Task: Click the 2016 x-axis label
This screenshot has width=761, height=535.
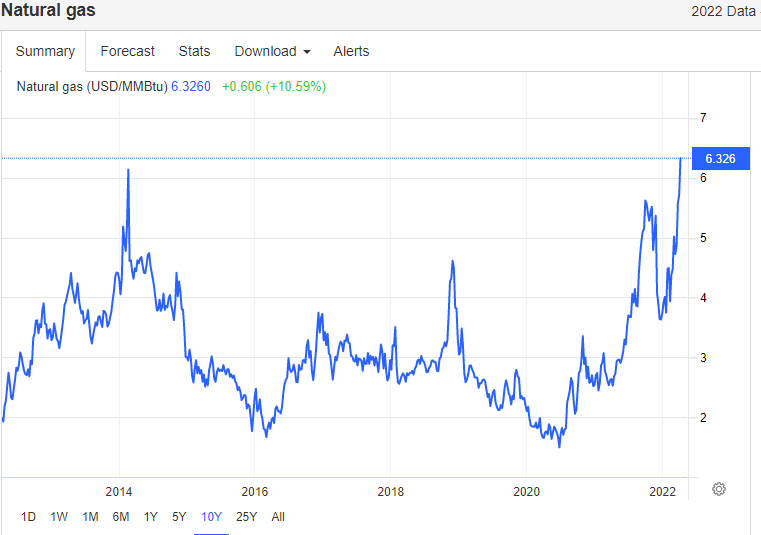Action: point(255,491)
